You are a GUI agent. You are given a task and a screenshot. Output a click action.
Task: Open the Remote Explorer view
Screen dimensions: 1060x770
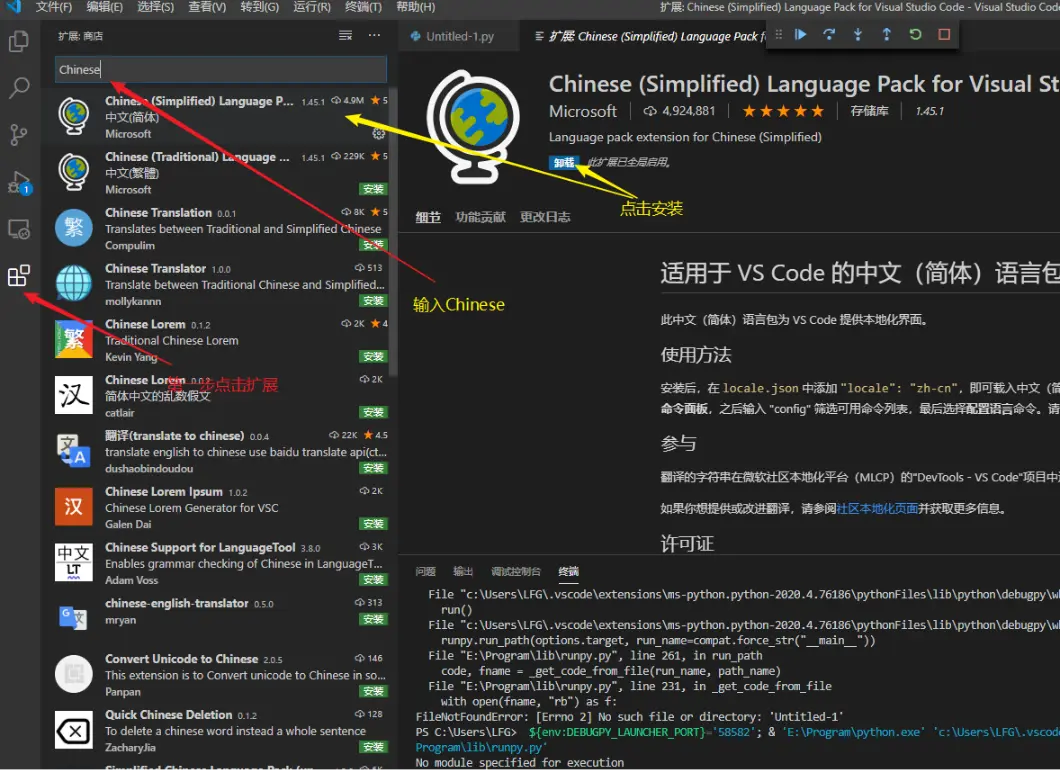click(x=19, y=229)
